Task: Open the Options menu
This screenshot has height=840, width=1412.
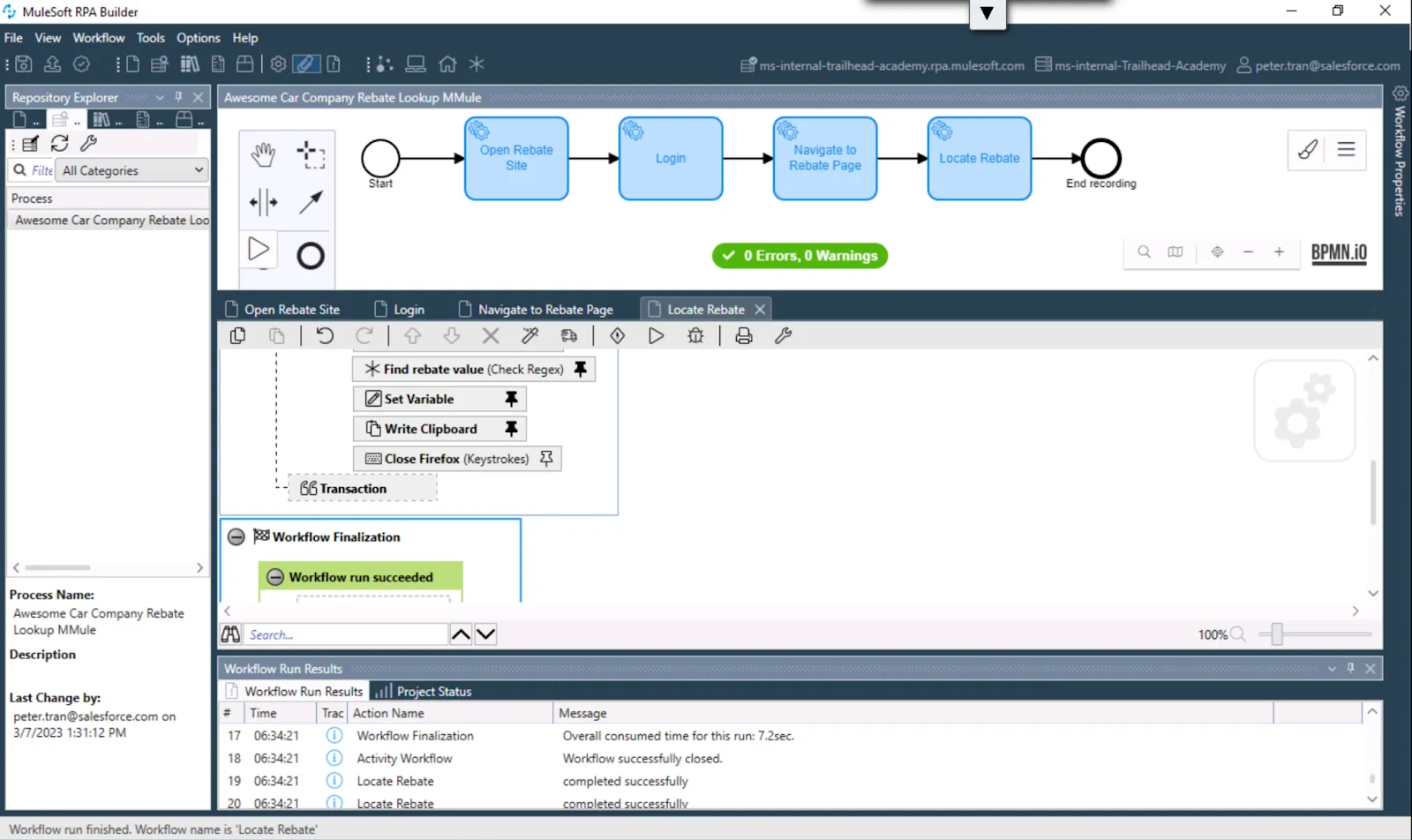Action: (198, 38)
